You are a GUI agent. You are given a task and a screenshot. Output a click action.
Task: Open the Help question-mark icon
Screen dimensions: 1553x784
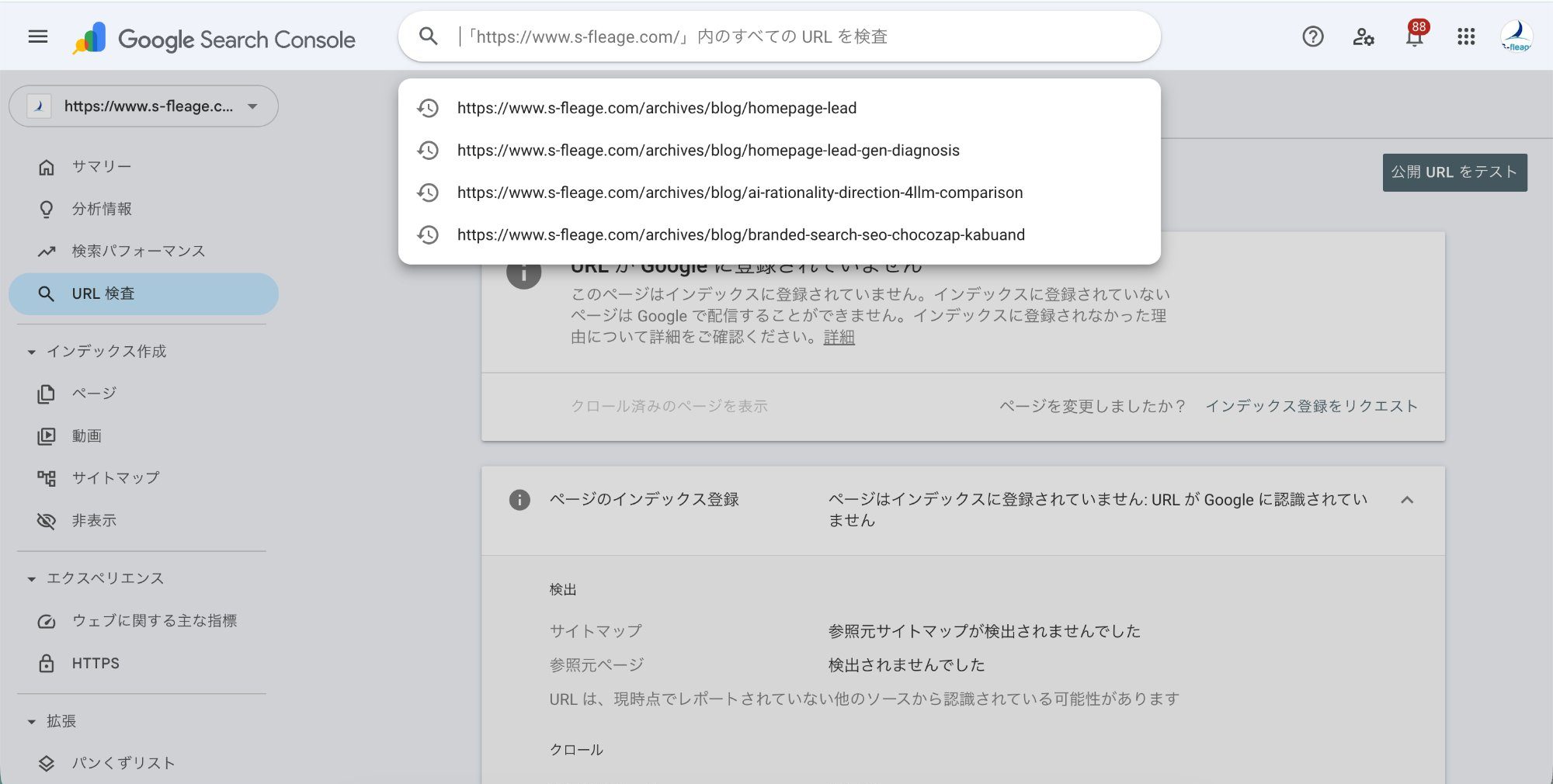click(x=1312, y=36)
